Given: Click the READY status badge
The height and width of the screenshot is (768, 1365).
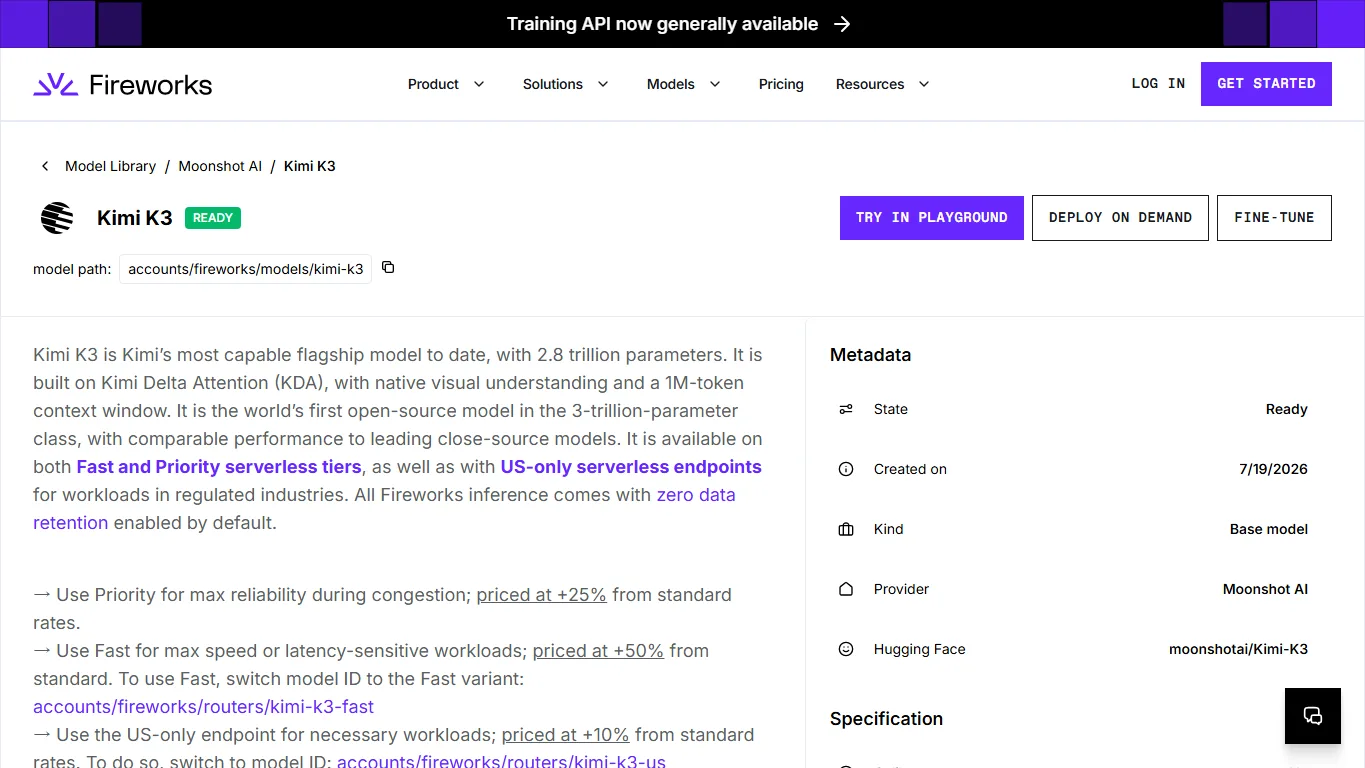Looking at the screenshot, I should coord(213,218).
